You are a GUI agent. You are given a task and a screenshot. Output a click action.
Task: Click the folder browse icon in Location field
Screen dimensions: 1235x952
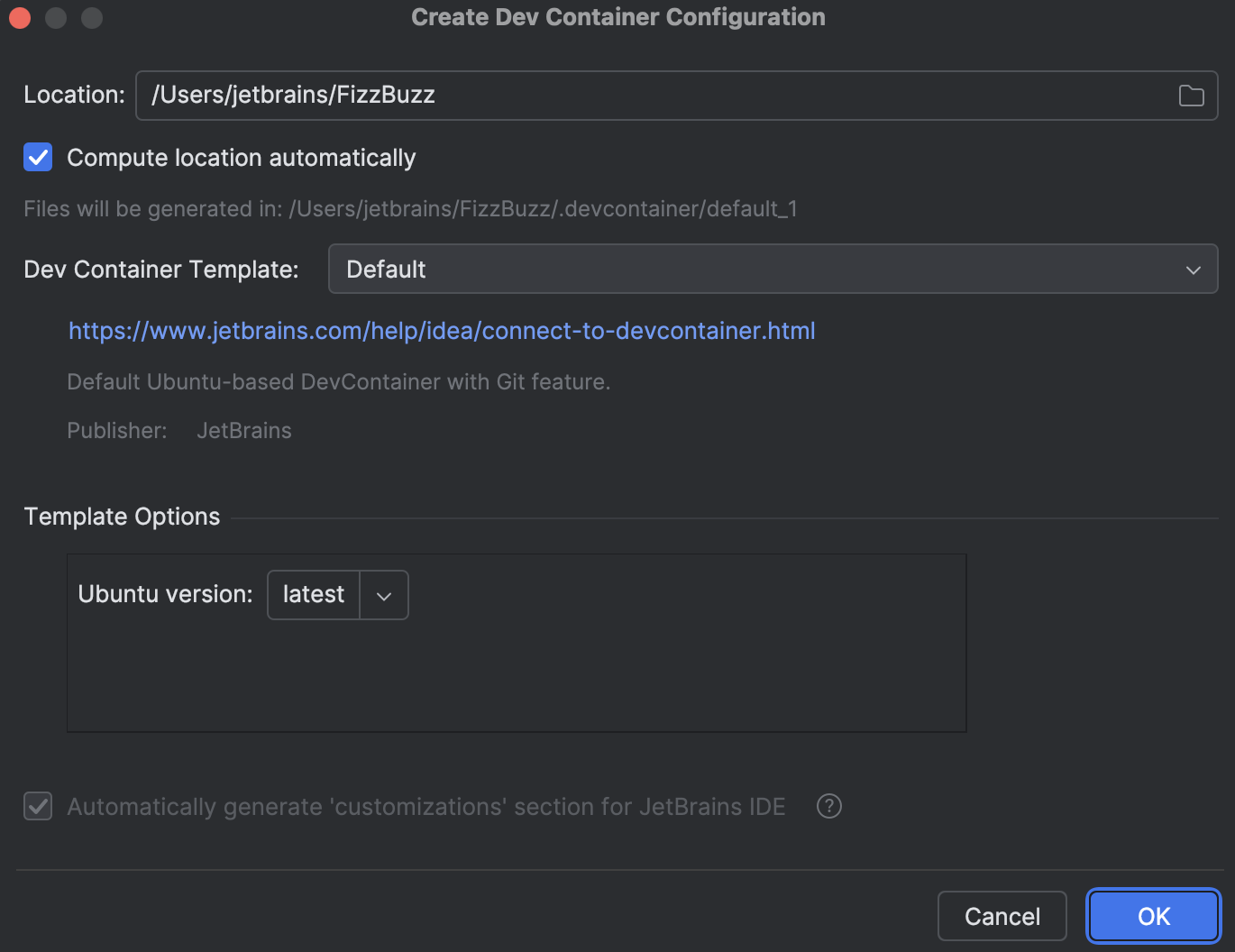1191,95
